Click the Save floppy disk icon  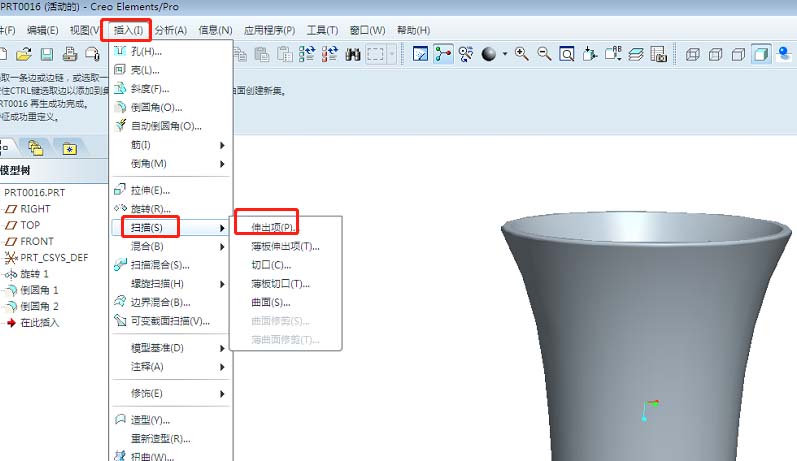tap(46, 54)
